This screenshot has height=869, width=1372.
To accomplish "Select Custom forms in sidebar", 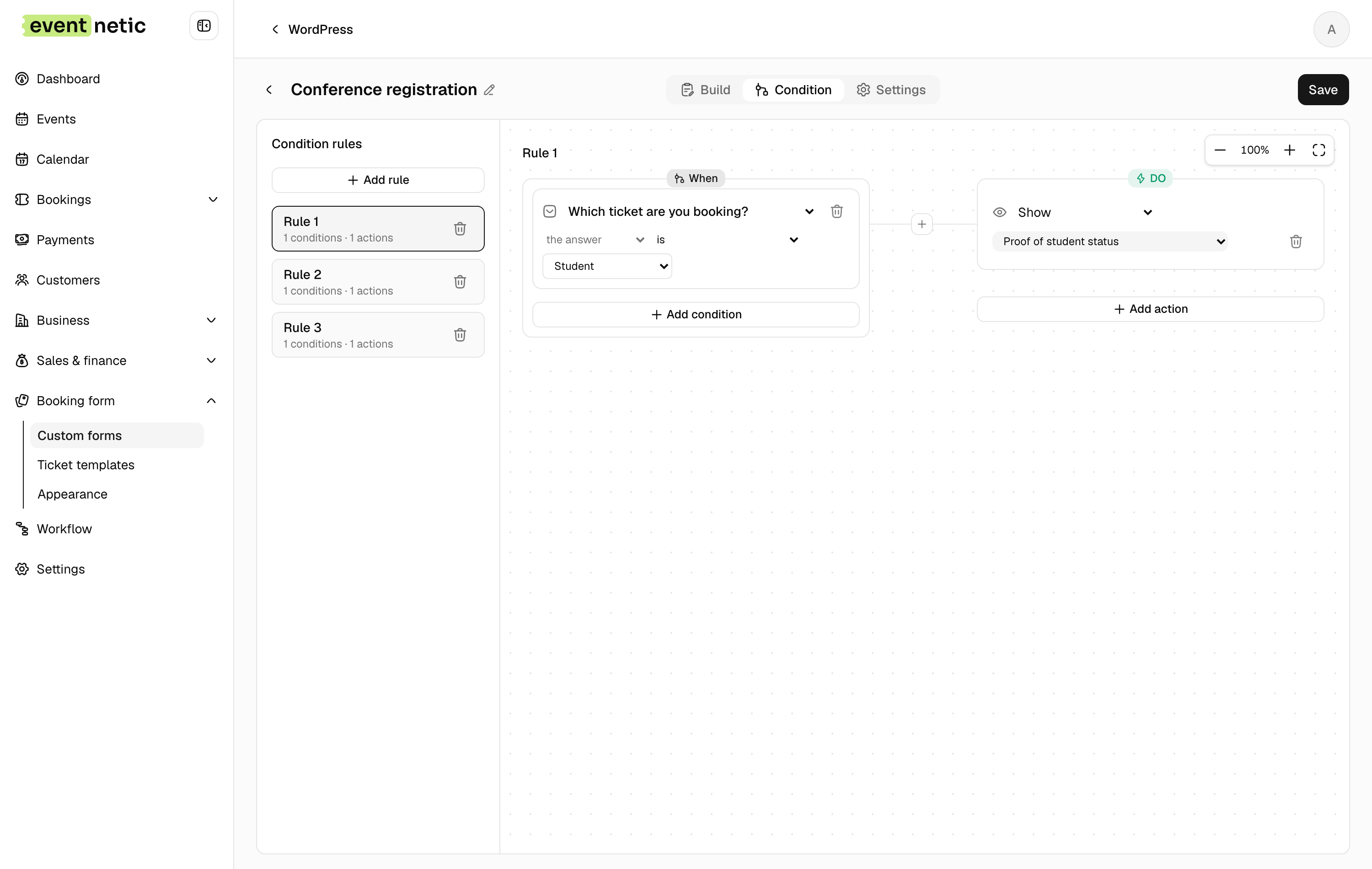I will click(x=117, y=435).
